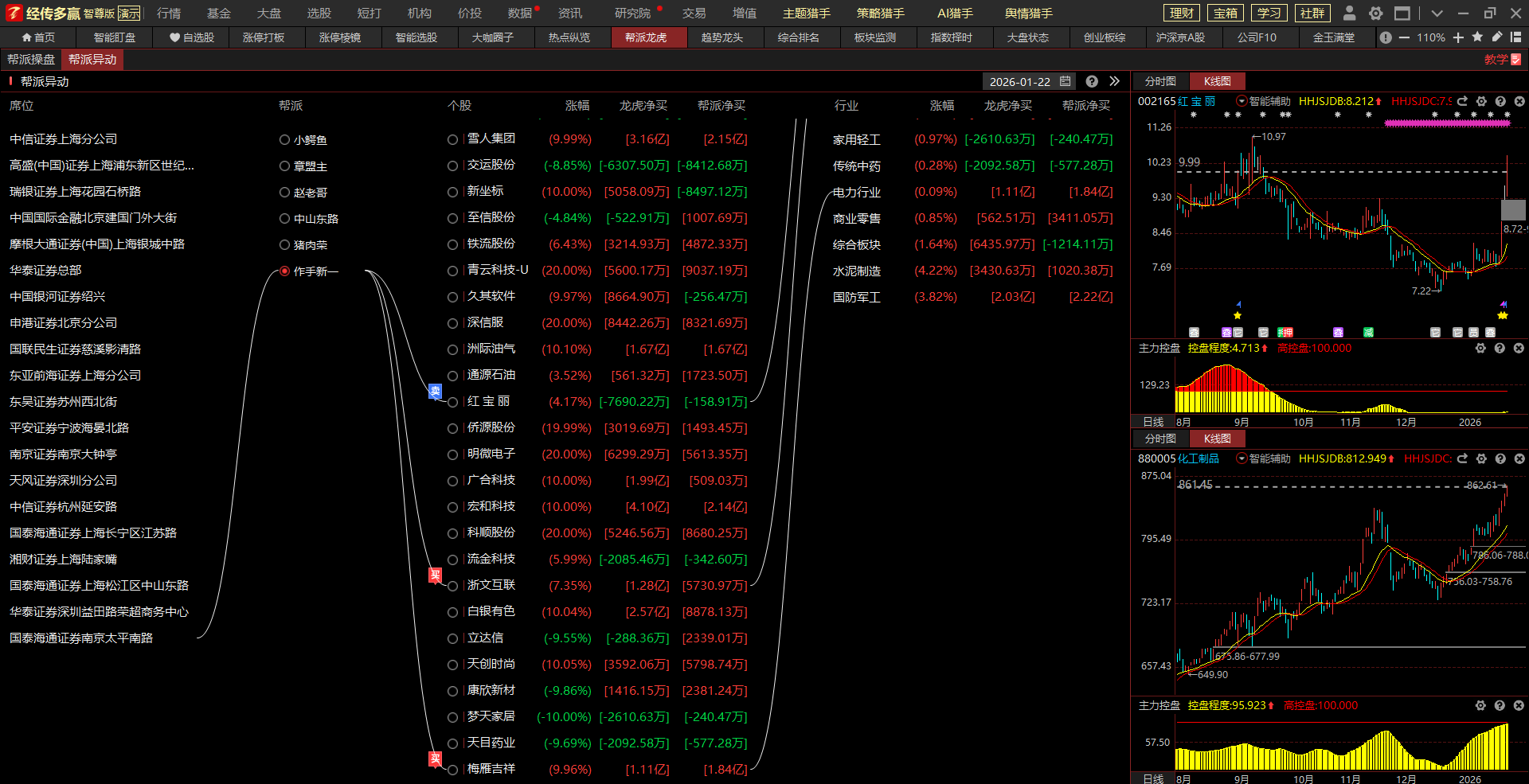
Task: Open the panel layout icon after pencil
Action: 1516,37
